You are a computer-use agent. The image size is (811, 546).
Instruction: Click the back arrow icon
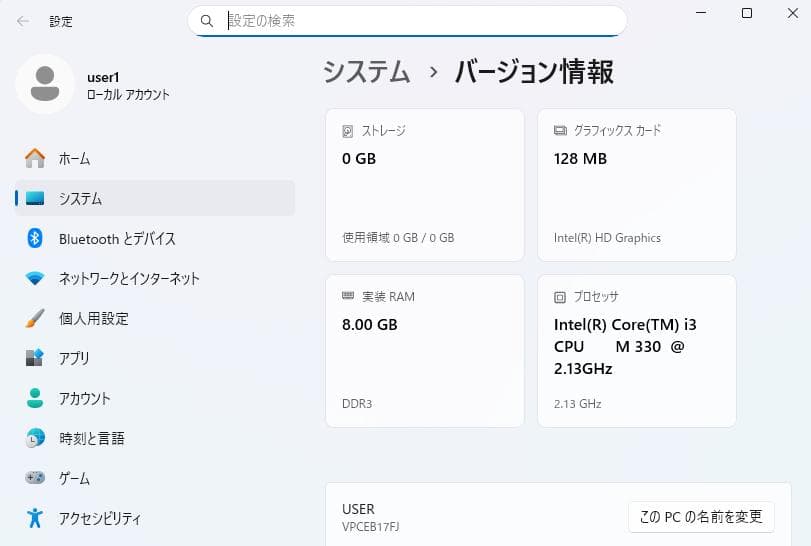23,21
